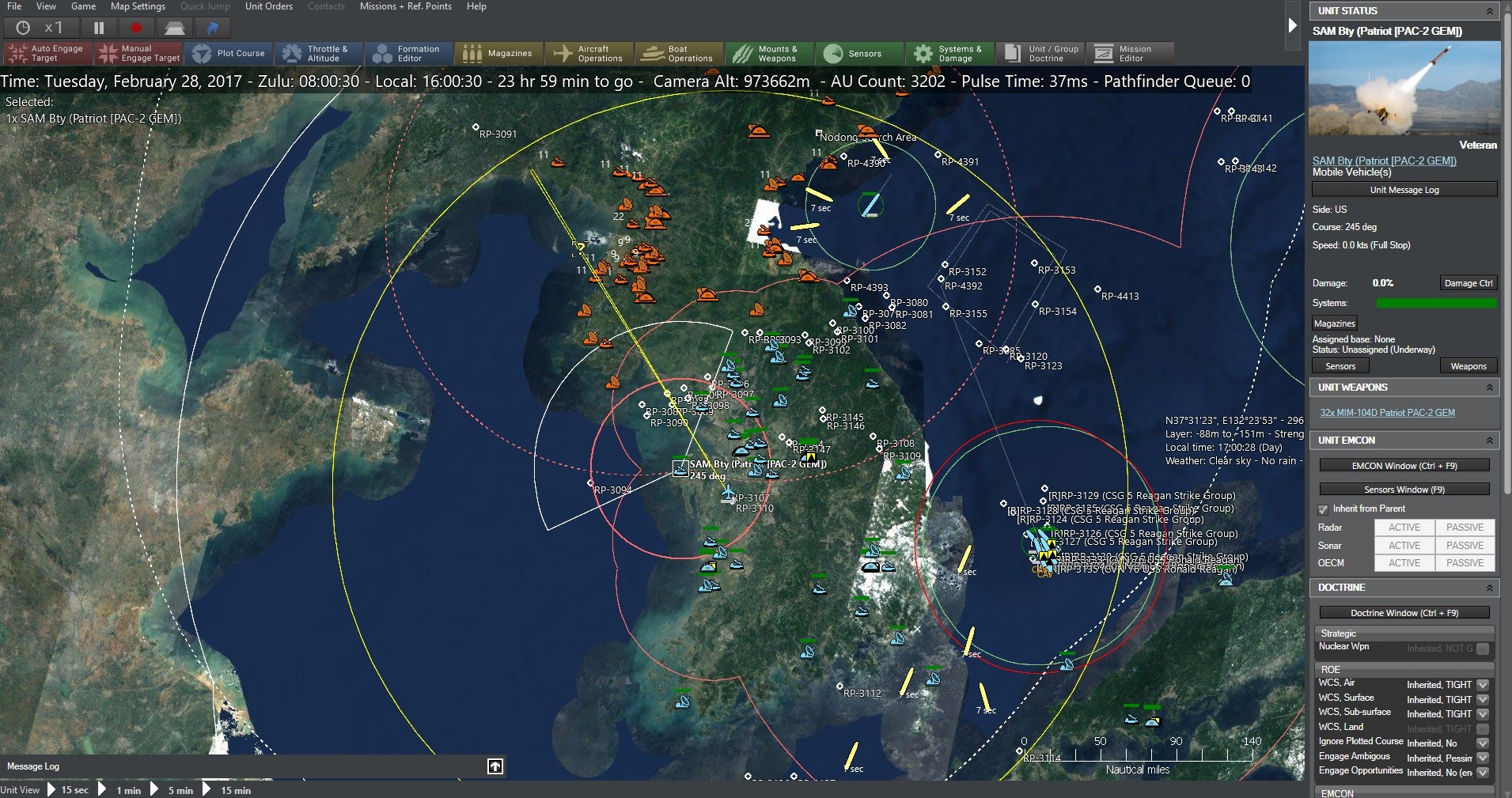Open Aircraft Operations
The width and height of the screenshot is (1512, 798).
click(589, 53)
